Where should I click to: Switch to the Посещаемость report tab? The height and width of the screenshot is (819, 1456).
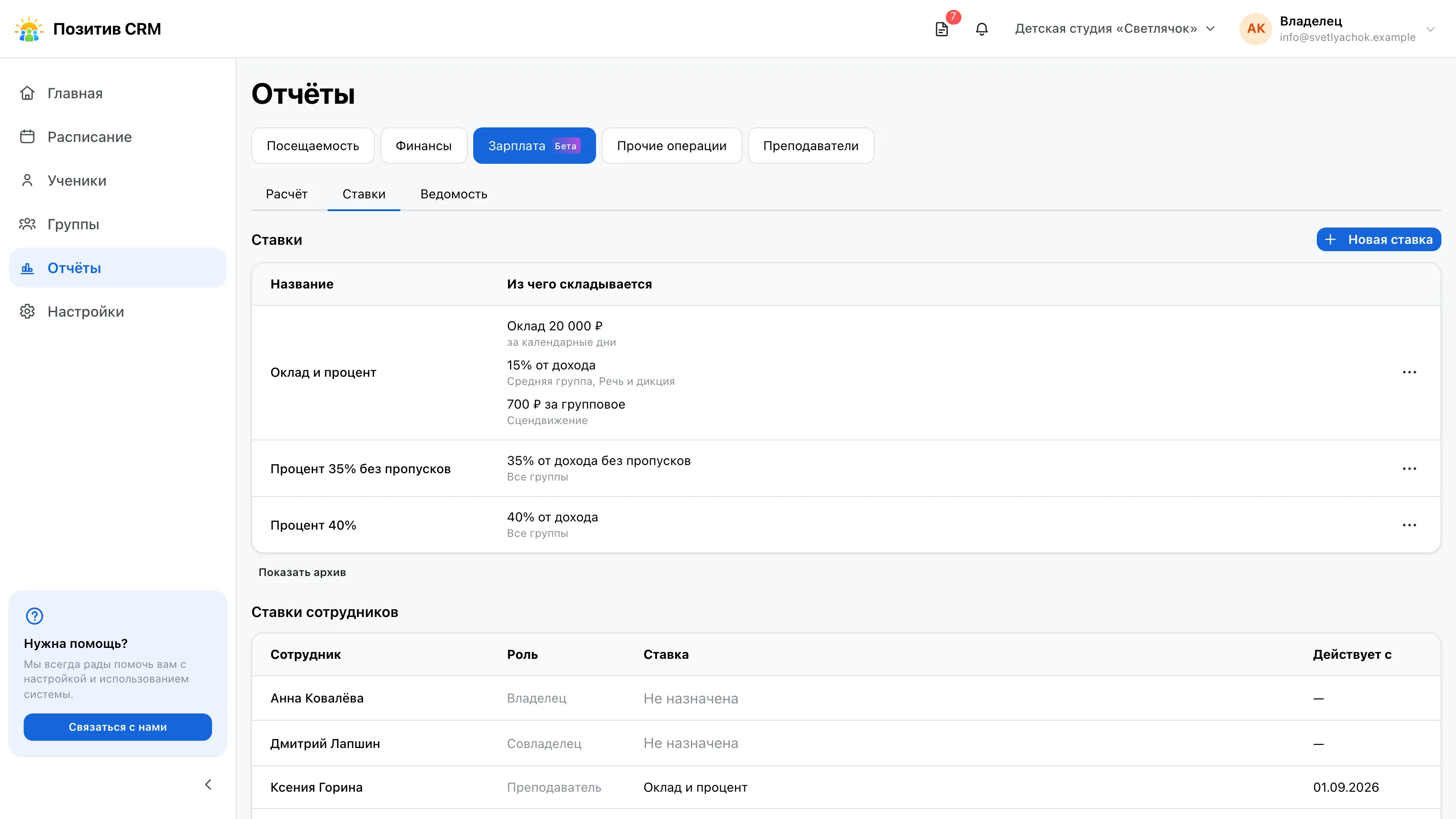[313, 146]
